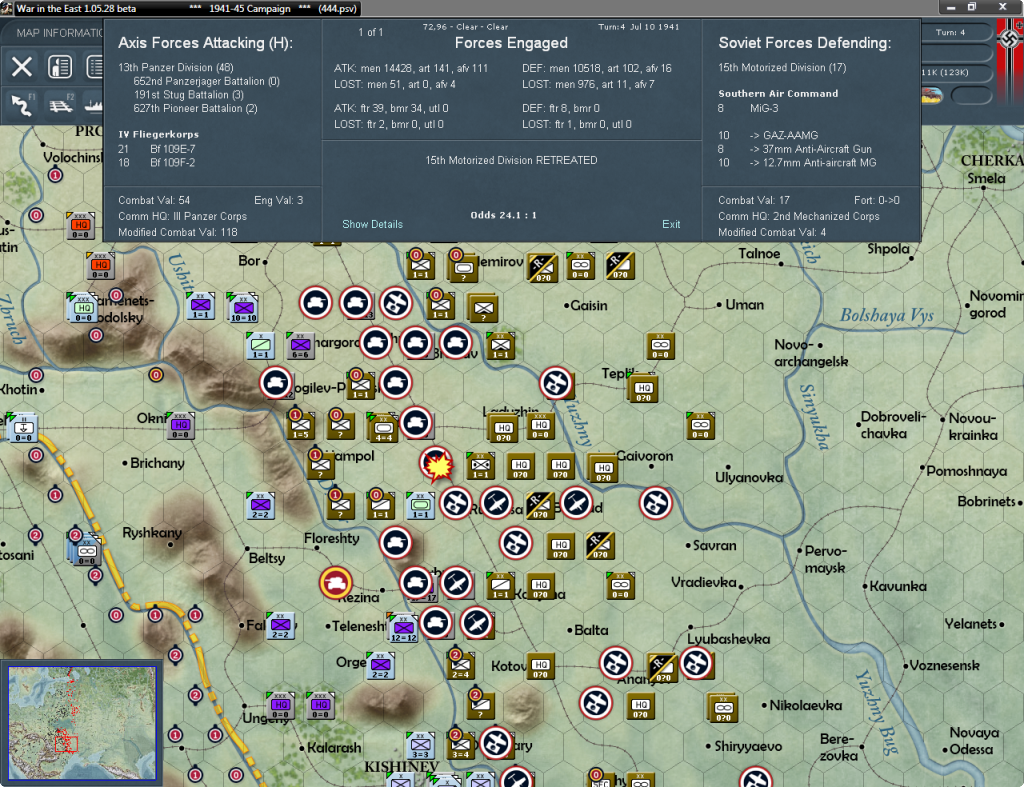Select the naval transport ship icon
Screen dimensions: 1024x787
[95, 105]
